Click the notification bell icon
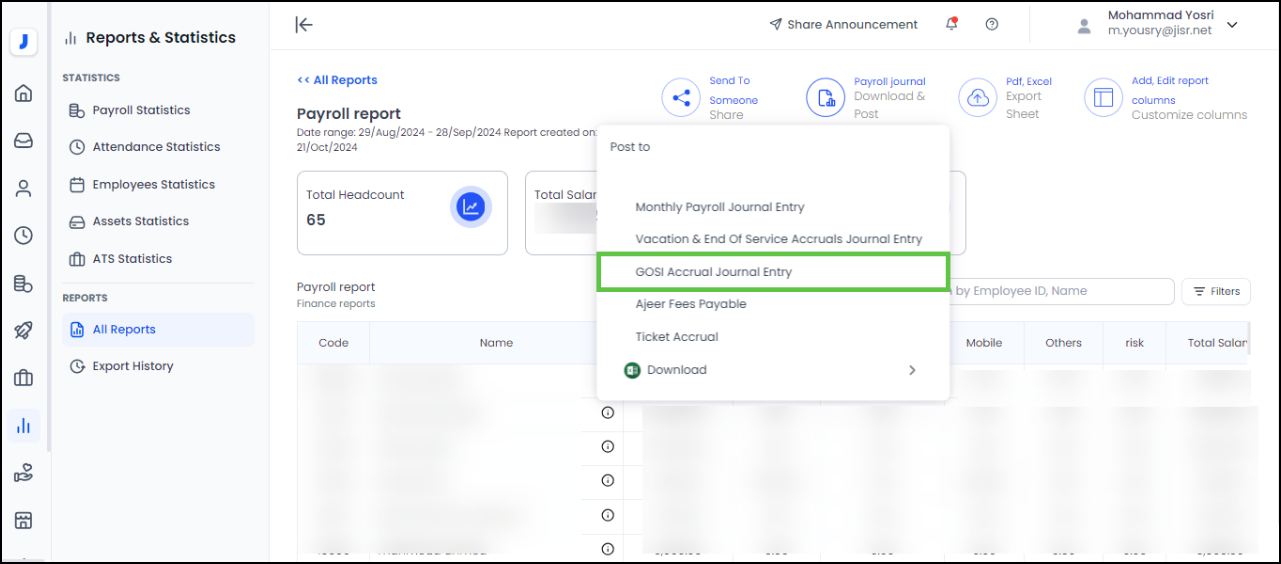The width and height of the screenshot is (1281, 564). [951, 25]
